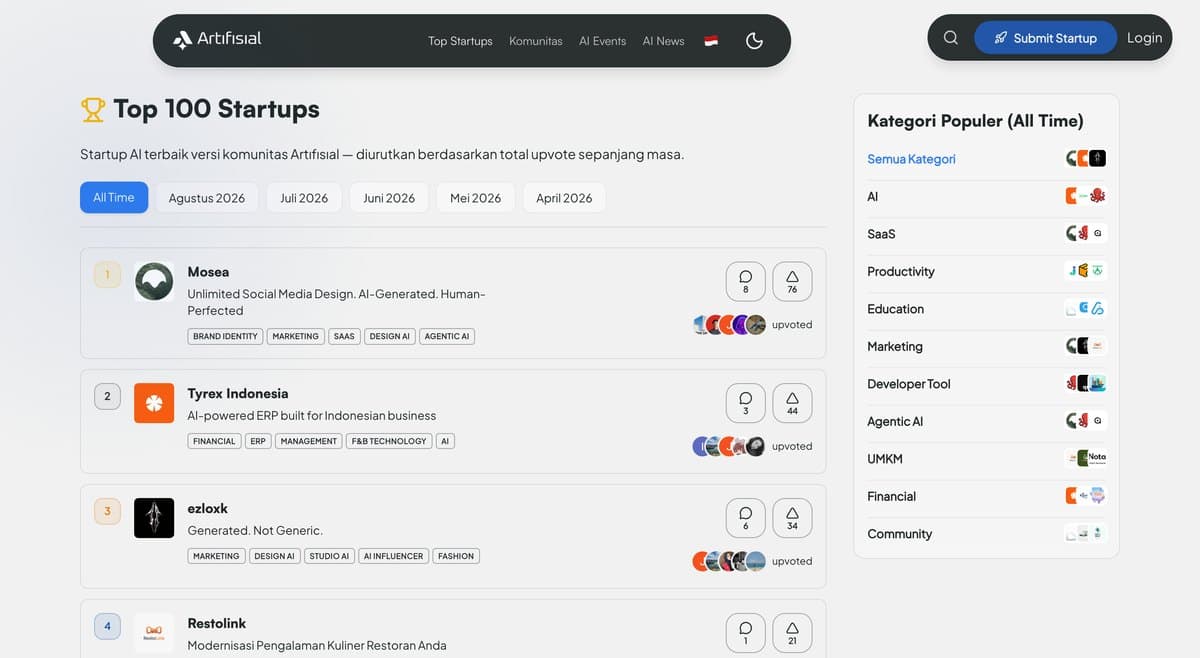Select the Agustus 2026 tab
Image resolution: width=1200 pixels, height=658 pixels.
[x=207, y=198]
